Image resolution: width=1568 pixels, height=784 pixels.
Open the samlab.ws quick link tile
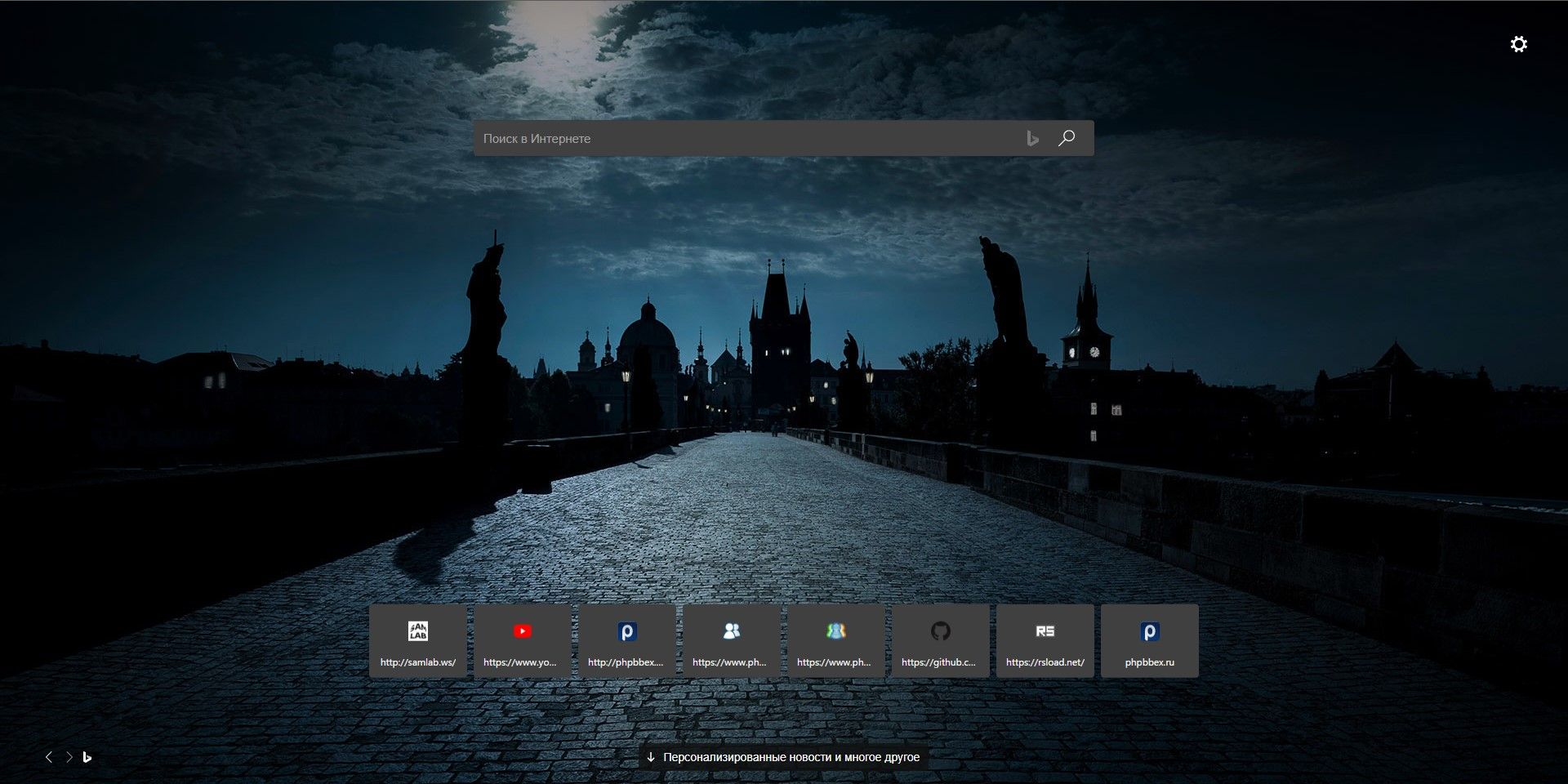pyautogui.click(x=418, y=641)
